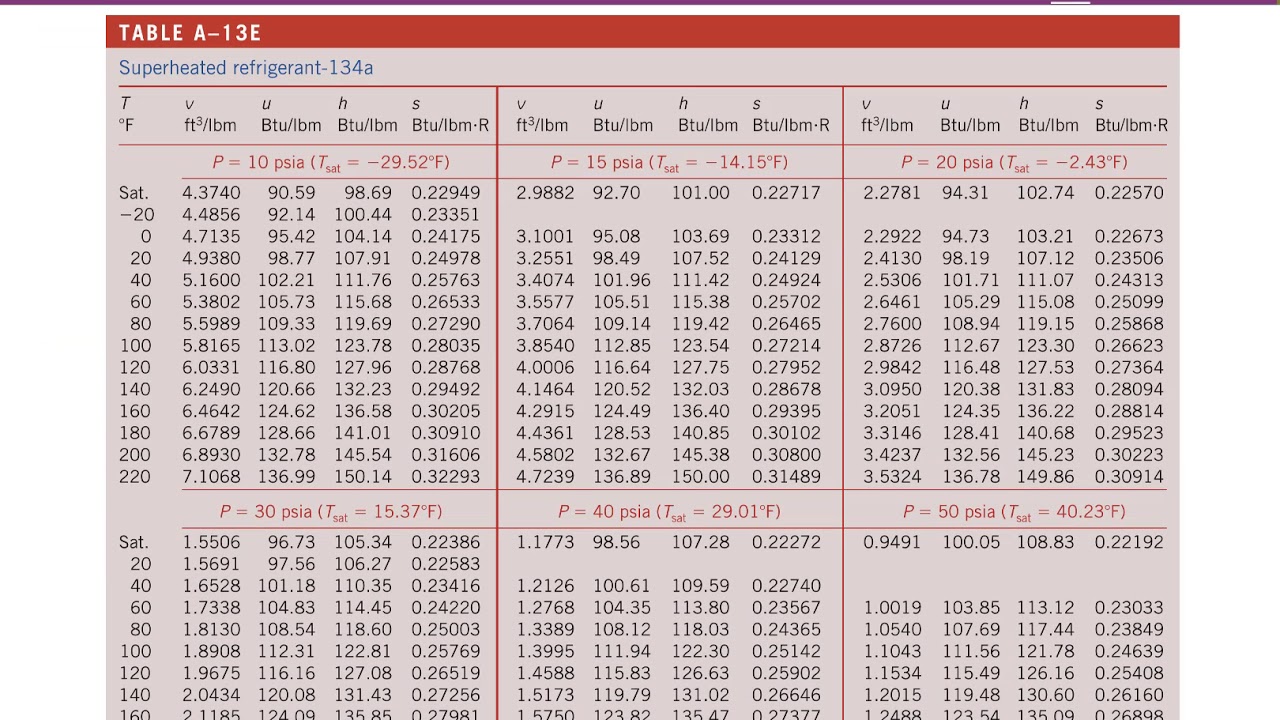This screenshot has width=1280, height=720.
Task: Click the enthalpy value 131.43
Action: (363, 694)
